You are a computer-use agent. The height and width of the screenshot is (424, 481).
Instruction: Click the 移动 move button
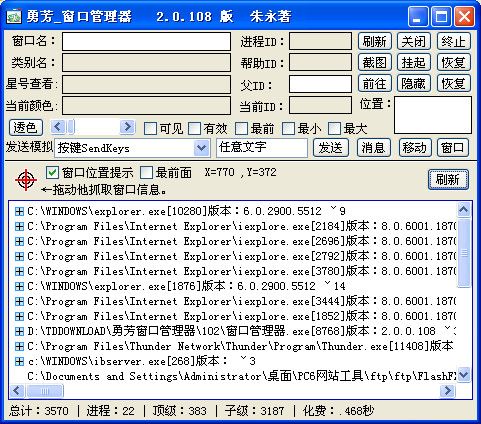[x=415, y=148]
